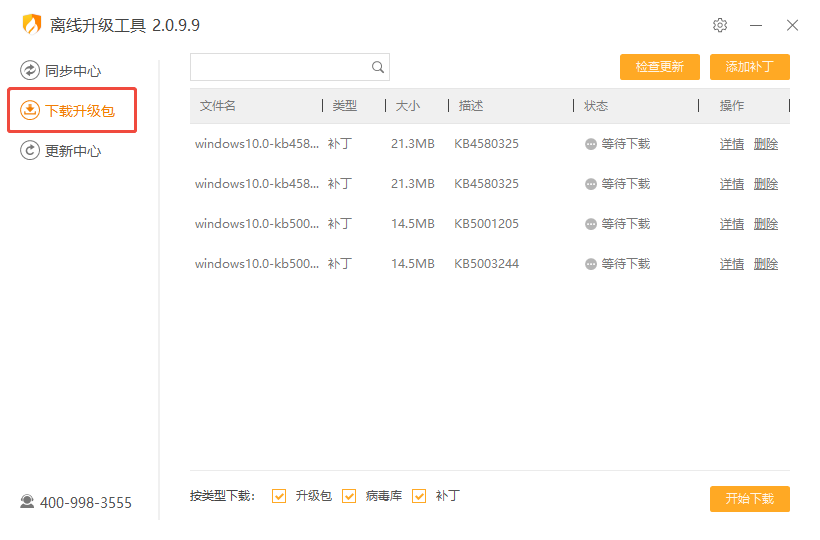Screen dimensions: 820x540
Task: Minimize the offline upgrade tool window
Action: tap(756, 25)
